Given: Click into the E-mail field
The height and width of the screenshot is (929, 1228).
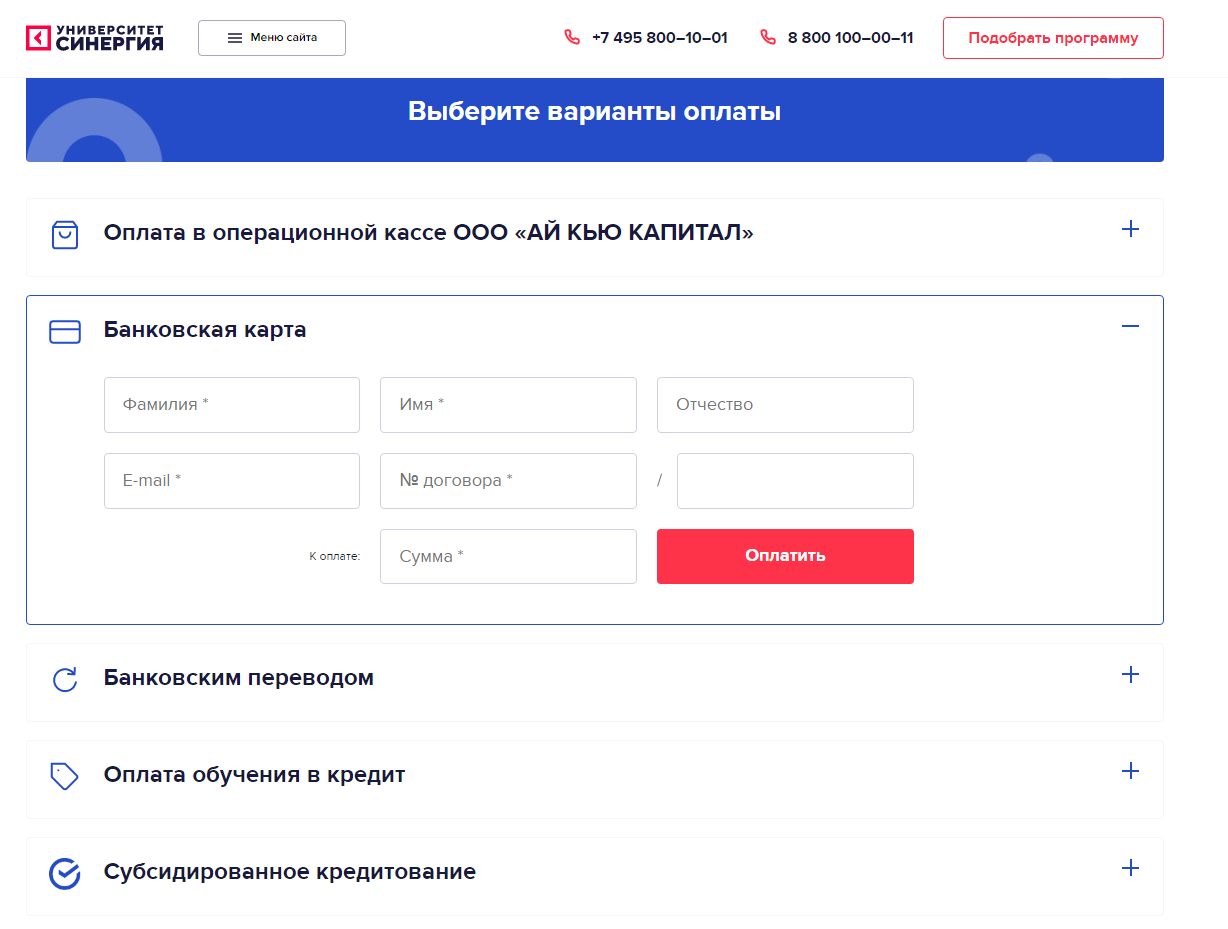Looking at the screenshot, I should (x=232, y=481).
